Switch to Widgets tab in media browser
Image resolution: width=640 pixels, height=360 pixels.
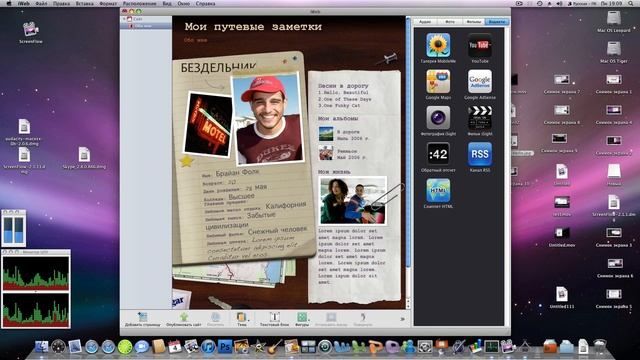coord(497,22)
